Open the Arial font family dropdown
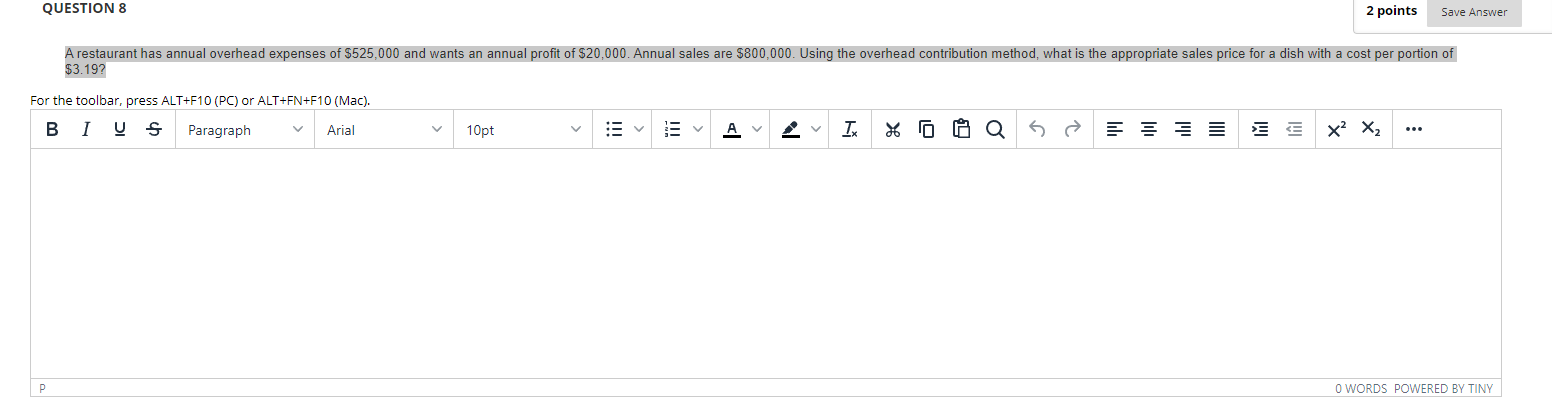Viewport: 1568px width, 417px height. [384, 130]
